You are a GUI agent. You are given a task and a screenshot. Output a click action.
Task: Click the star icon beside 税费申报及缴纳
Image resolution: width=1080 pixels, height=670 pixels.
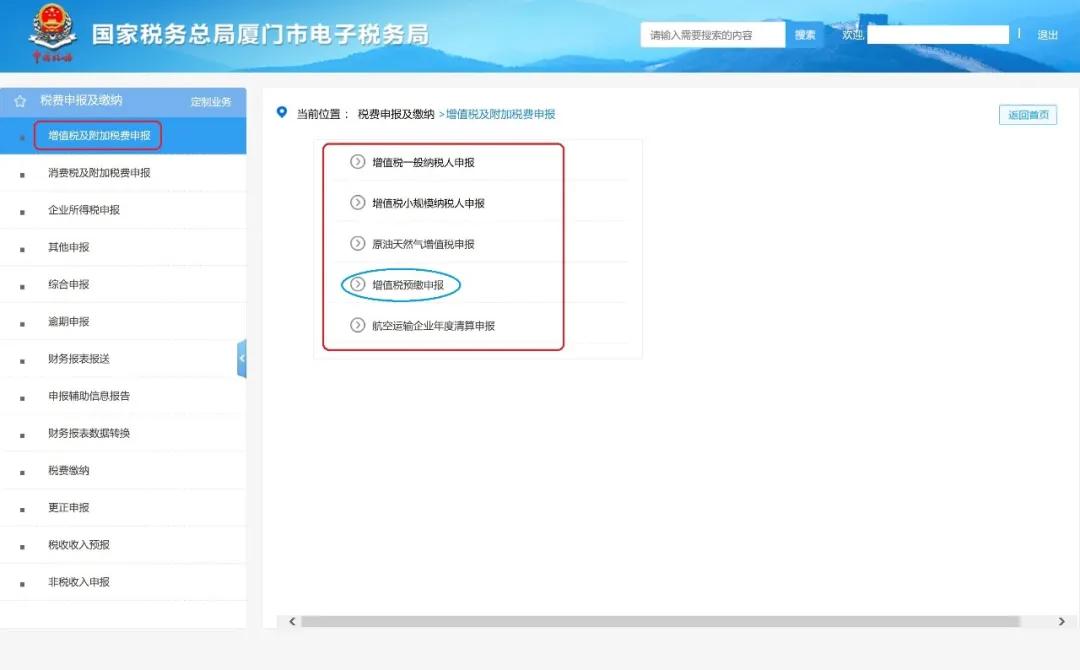coord(18,100)
